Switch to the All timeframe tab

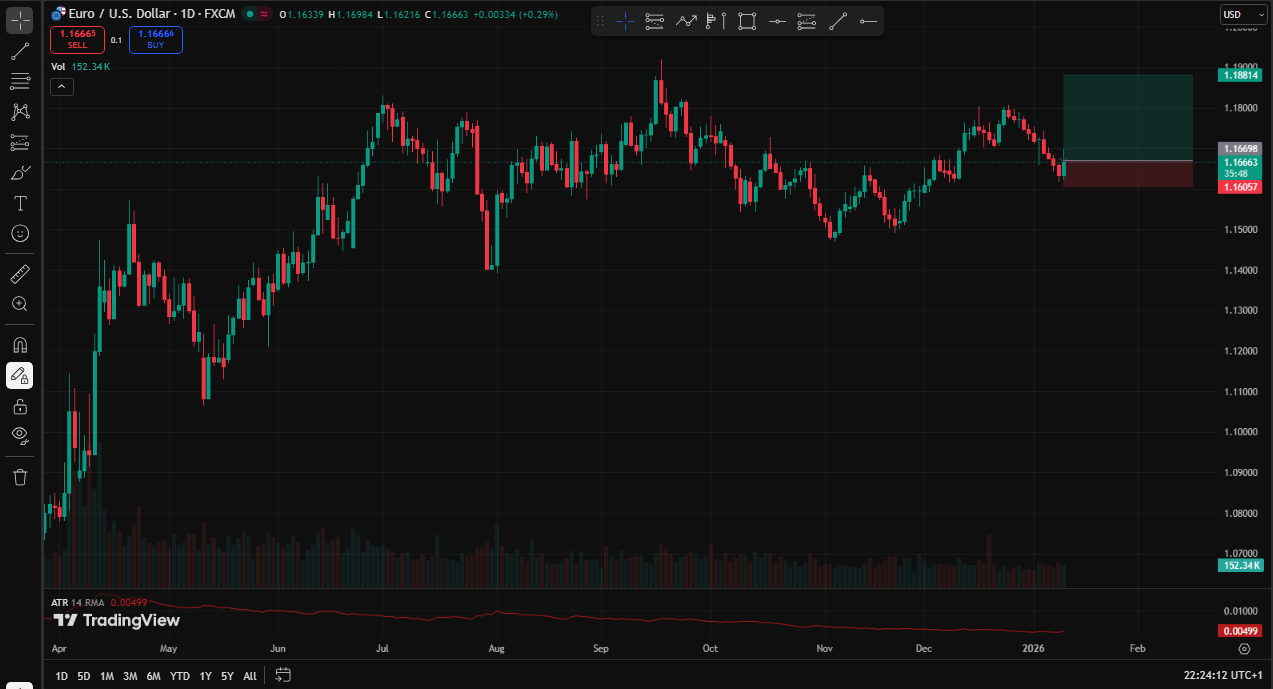(x=249, y=676)
